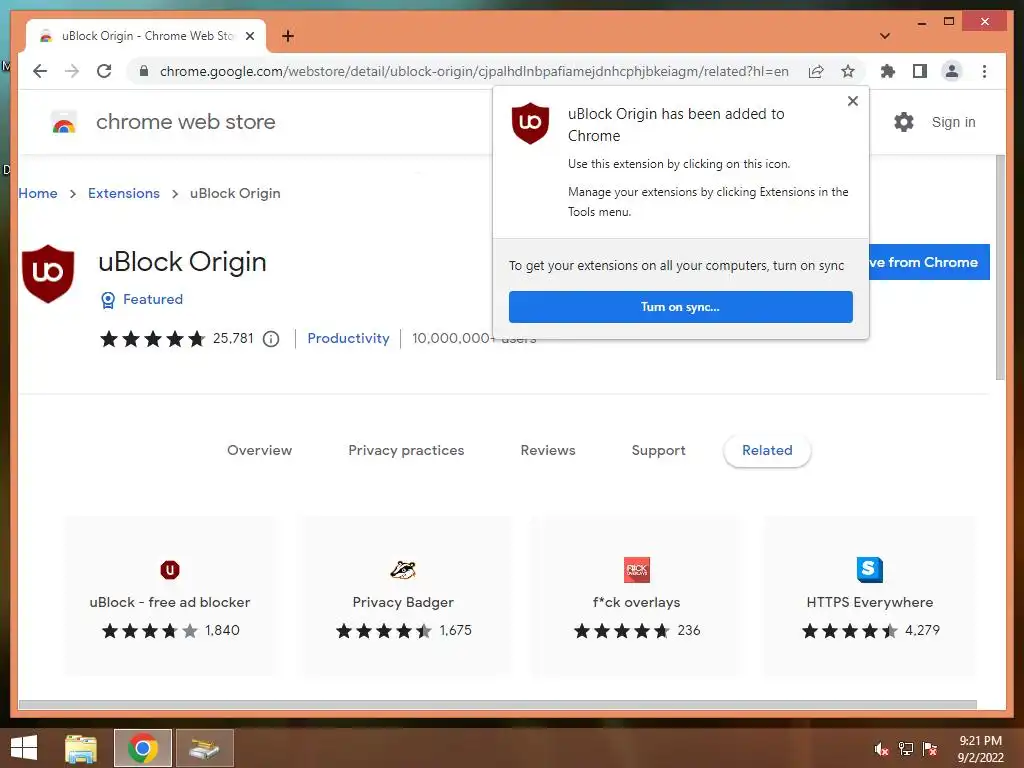Click the Privacy Badger badger icon
The height and width of the screenshot is (768, 1024).
[403, 569]
